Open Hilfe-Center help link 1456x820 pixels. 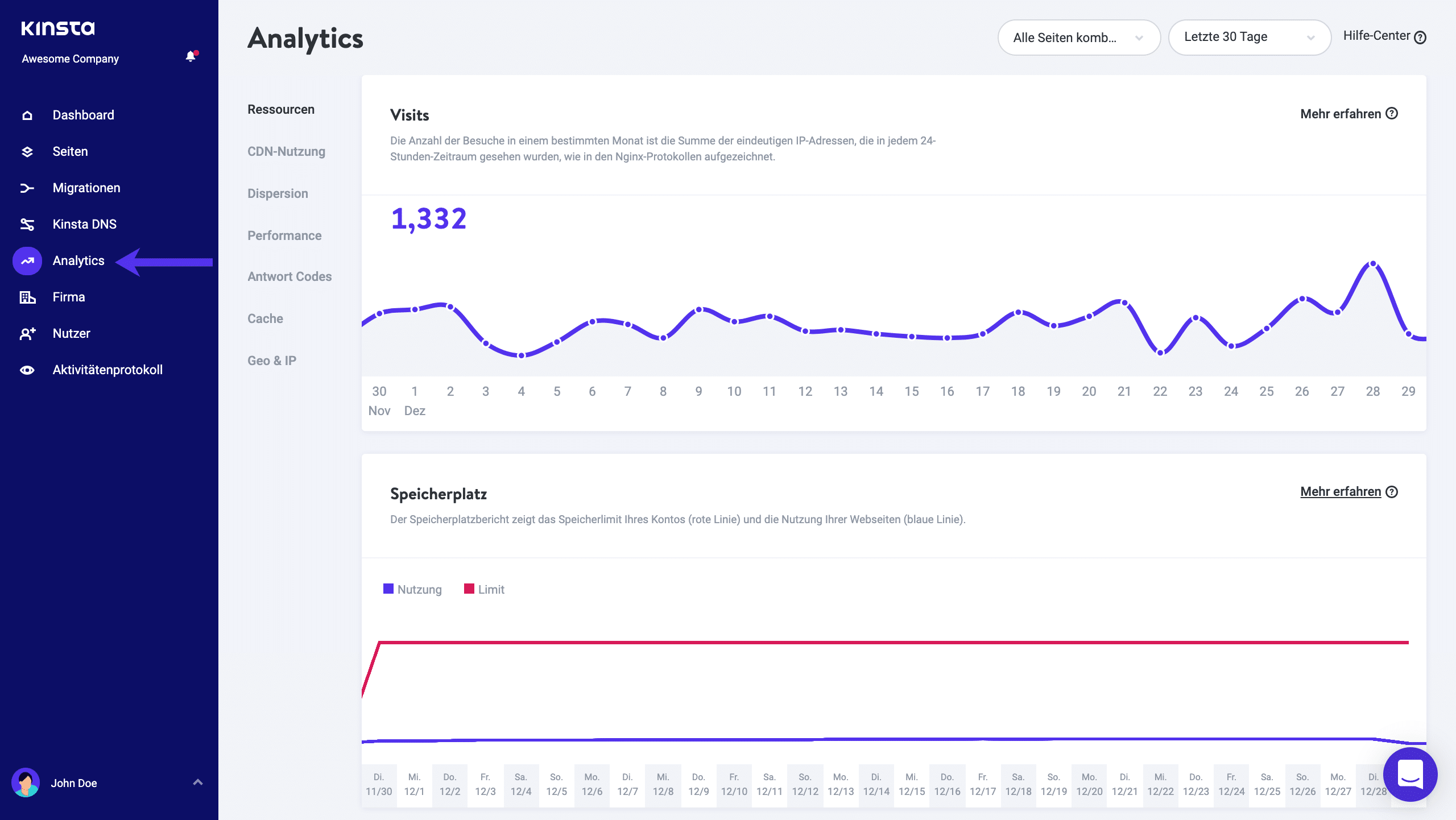[x=1384, y=35]
